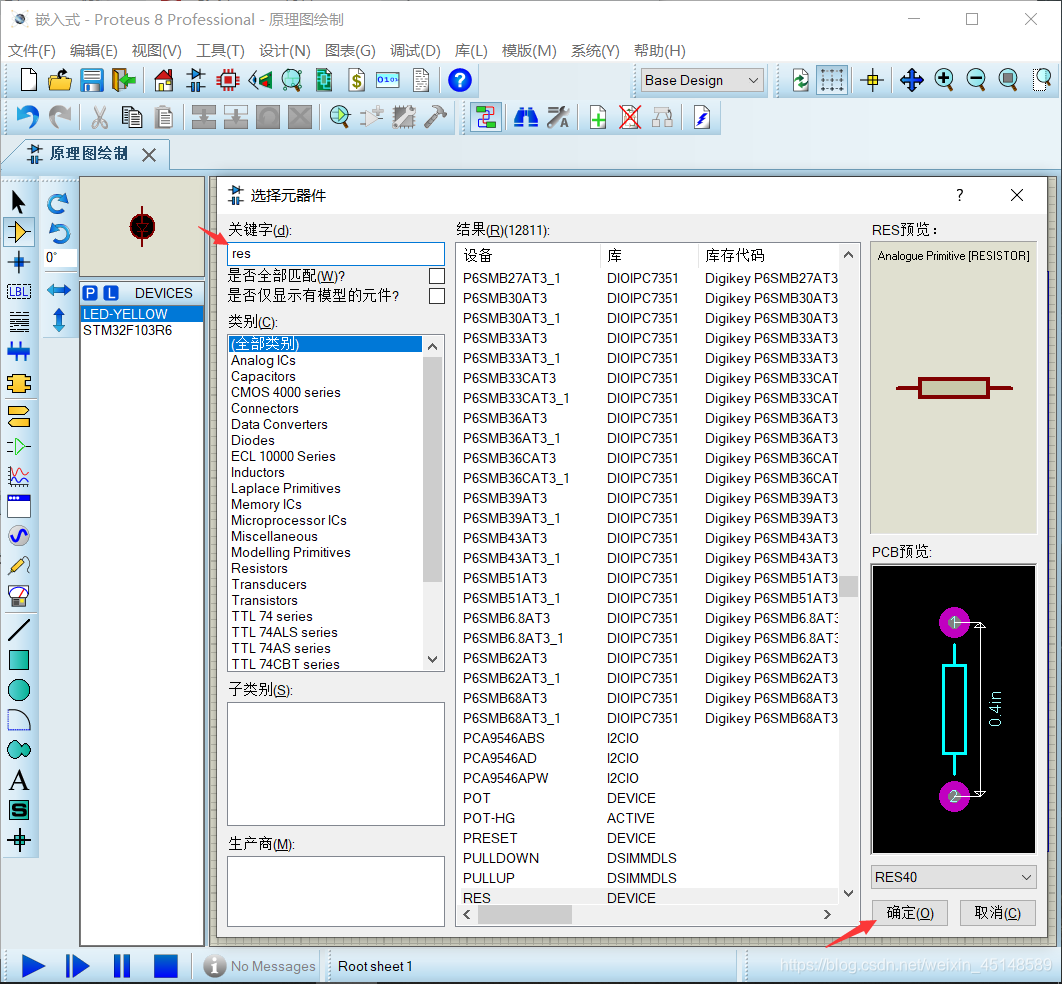Click the No Messages status indicator
1062x984 pixels.
coord(260,966)
